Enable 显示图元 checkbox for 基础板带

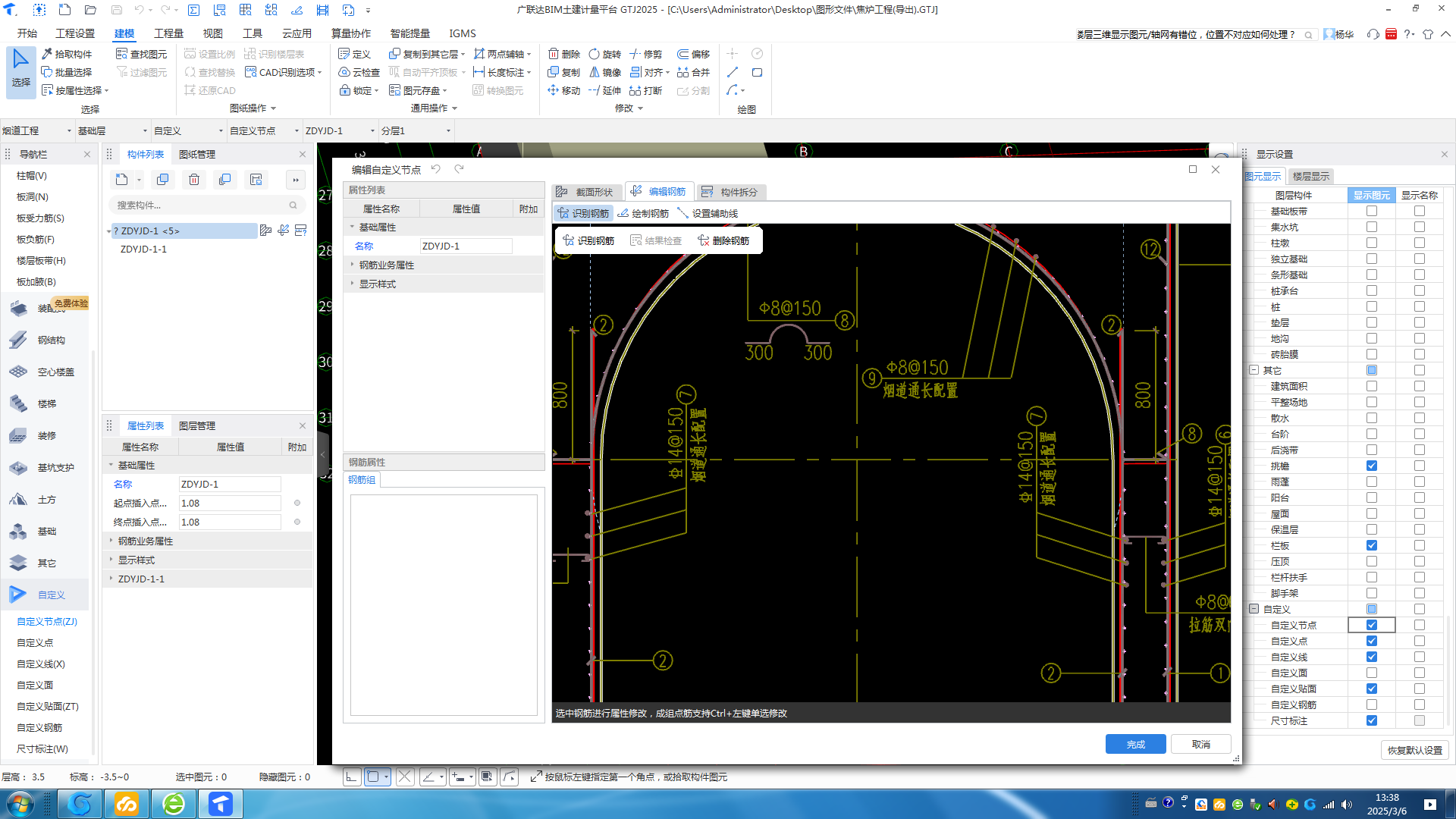click(x=1371, y=211)
